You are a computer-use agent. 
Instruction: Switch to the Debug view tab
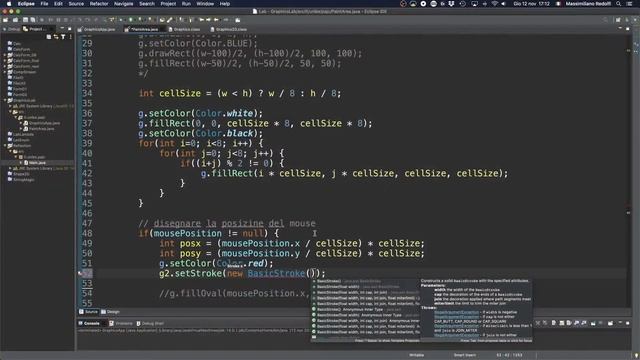[12, 29]
